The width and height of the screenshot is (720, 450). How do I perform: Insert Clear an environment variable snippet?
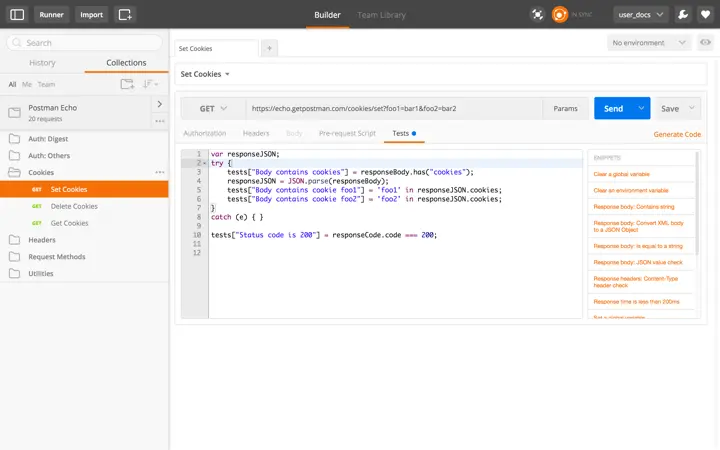pyautogui.click(x=630, y=190)
